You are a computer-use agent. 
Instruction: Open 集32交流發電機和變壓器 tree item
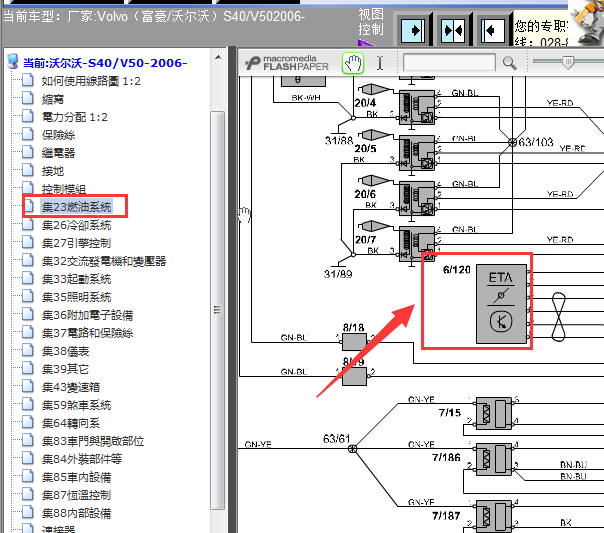[x=104, y=261]
